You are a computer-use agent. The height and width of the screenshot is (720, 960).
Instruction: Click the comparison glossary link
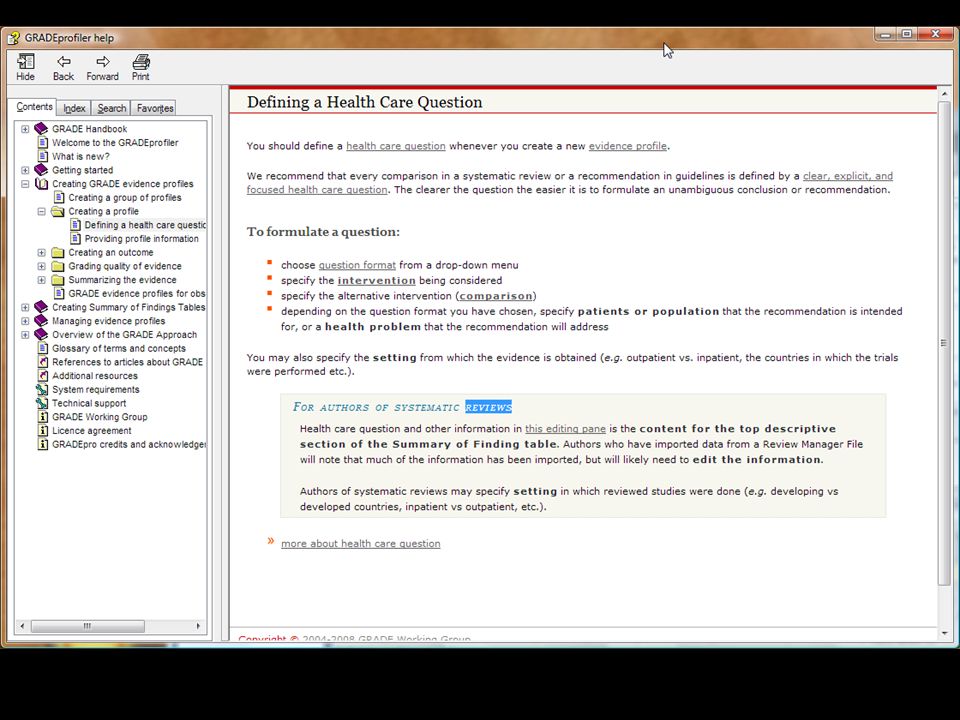[496, 296]
